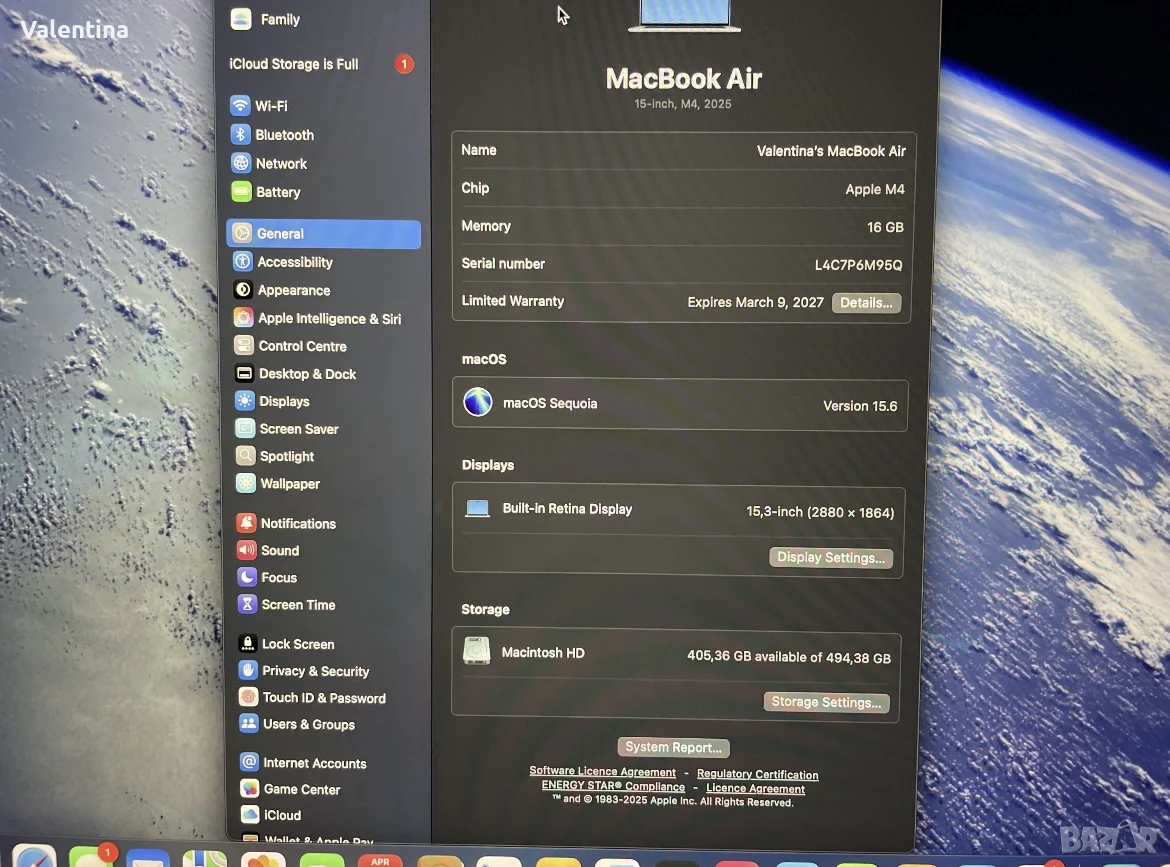Open Lock Screen padlock icon
Screen dimensions: 1170x867
point(248,643)
